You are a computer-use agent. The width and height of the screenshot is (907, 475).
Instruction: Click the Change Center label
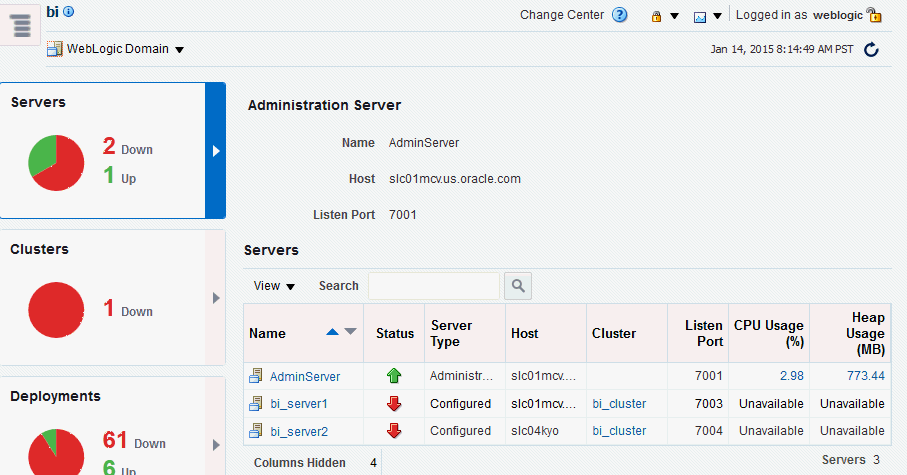click(562, 15)
